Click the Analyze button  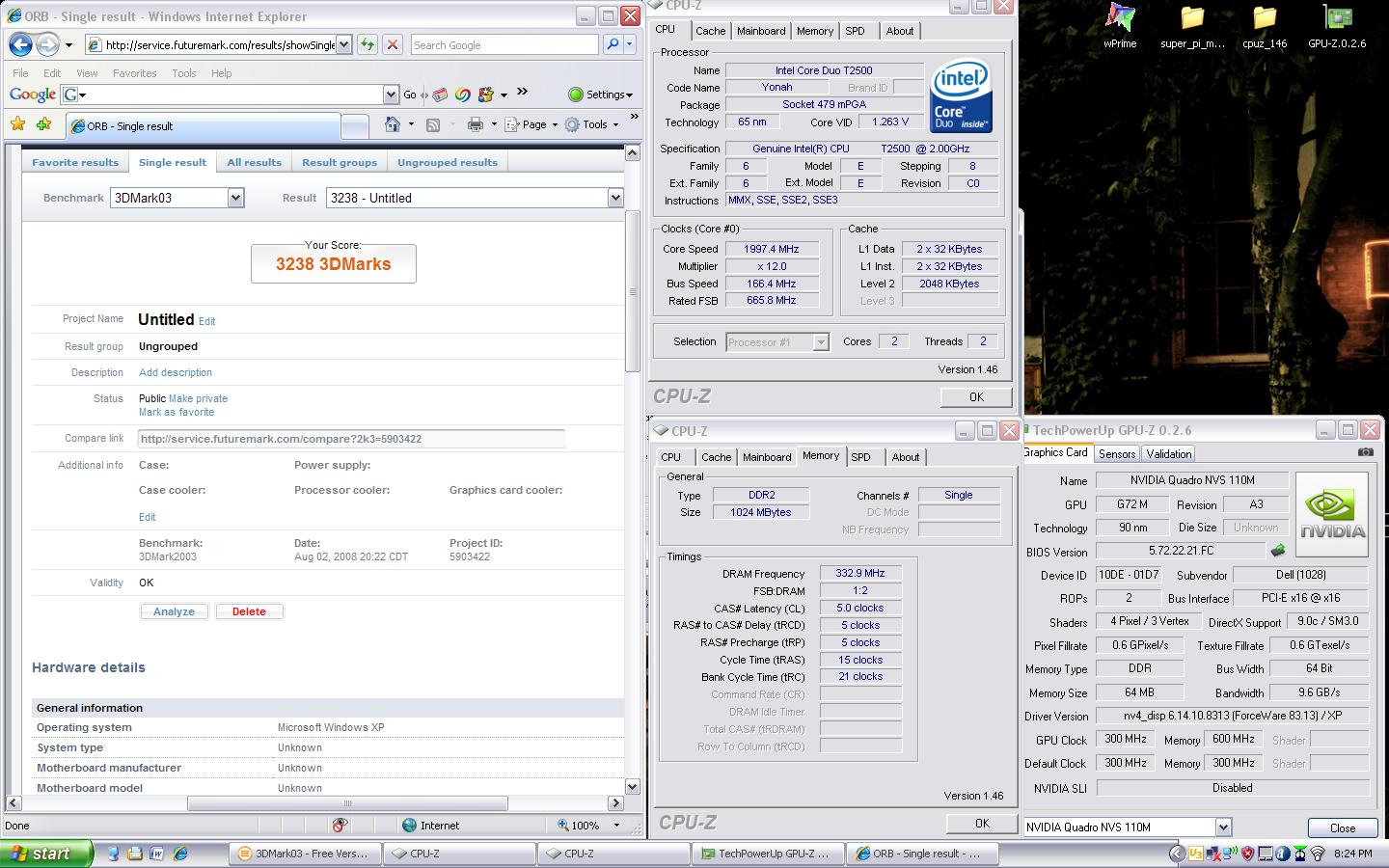(x=174, y=611)
